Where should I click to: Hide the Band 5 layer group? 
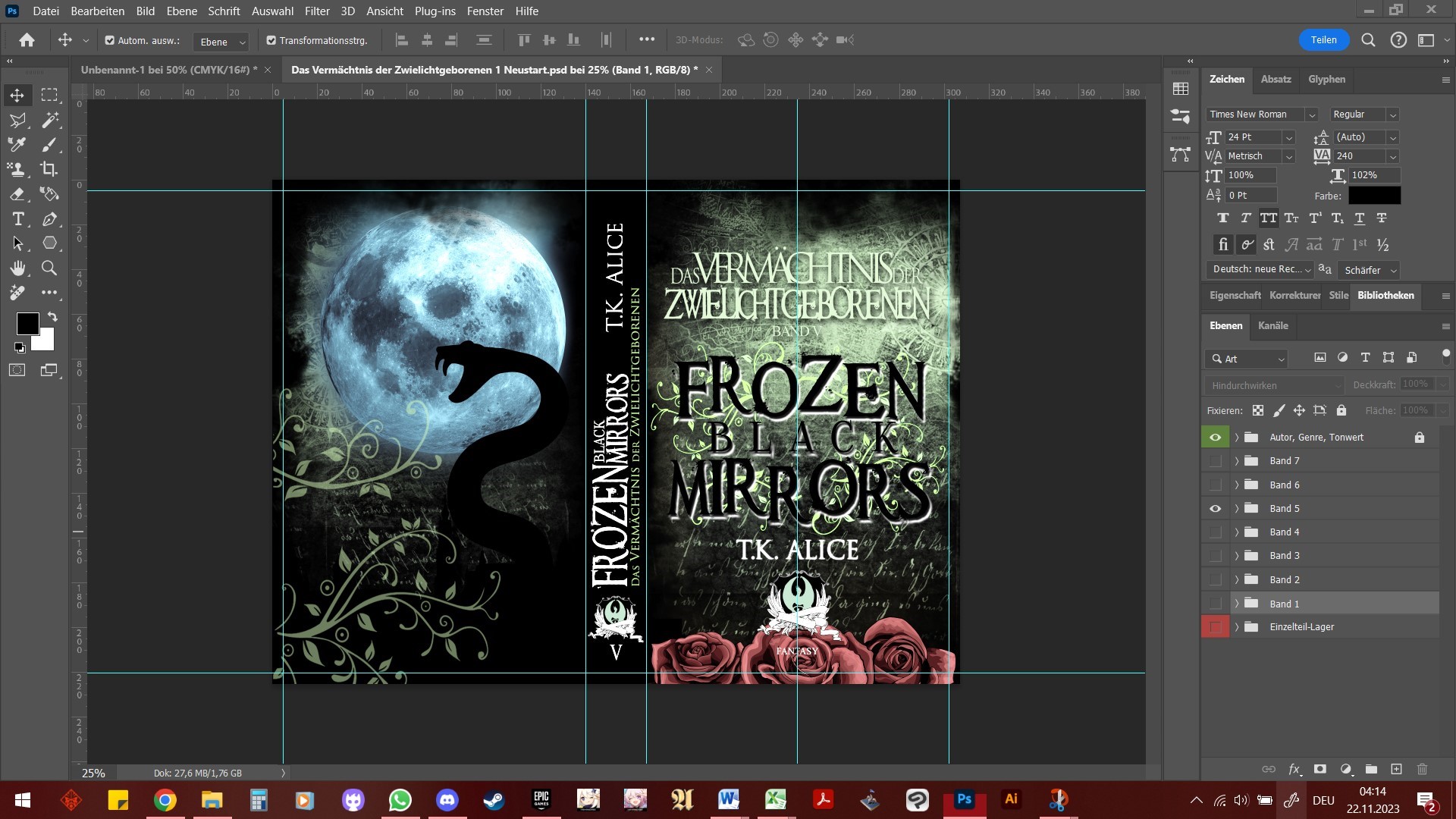click(x=1215, y=509)
